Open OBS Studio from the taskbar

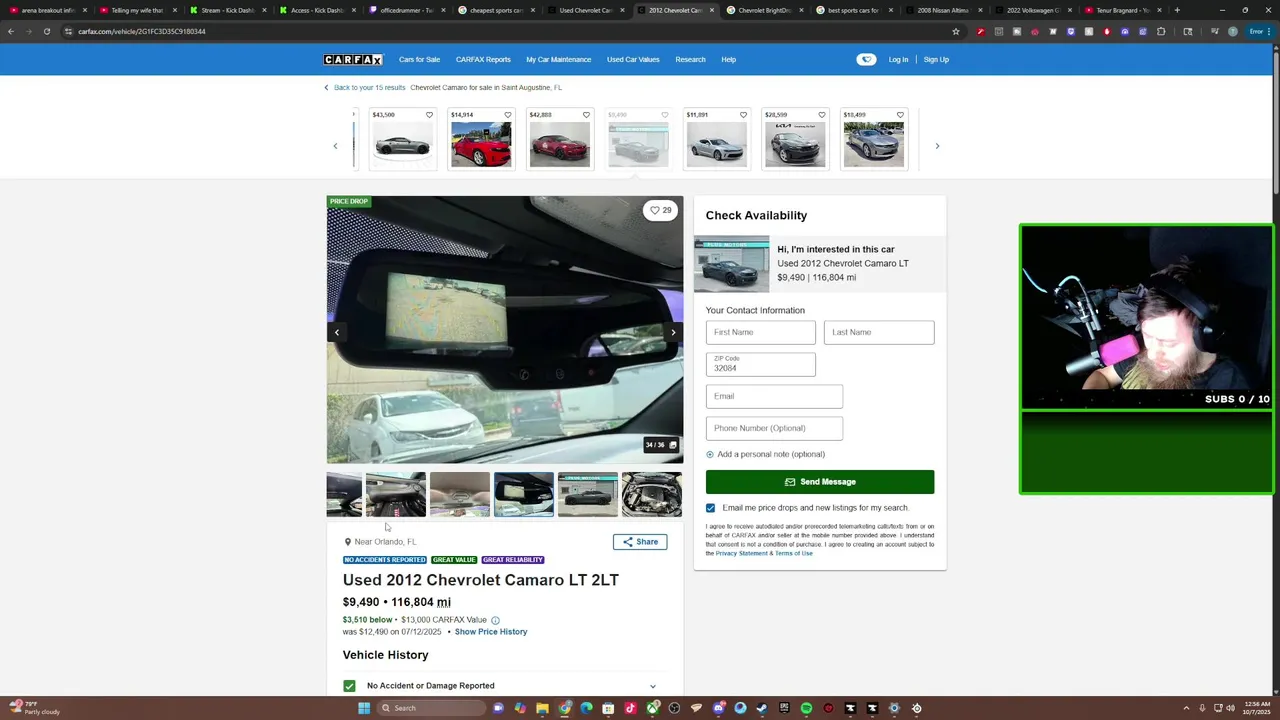(x=674, y=708)
